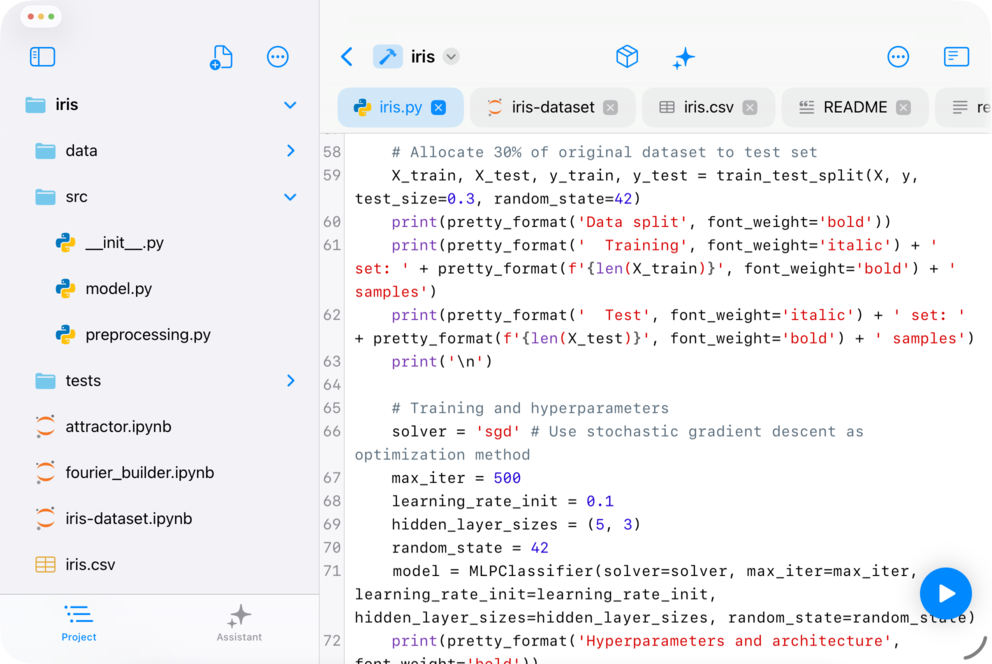The width and height of the screenshot is (992, 664).
Task: Click the "print('\n')" code line
Action: coord(442,362)
